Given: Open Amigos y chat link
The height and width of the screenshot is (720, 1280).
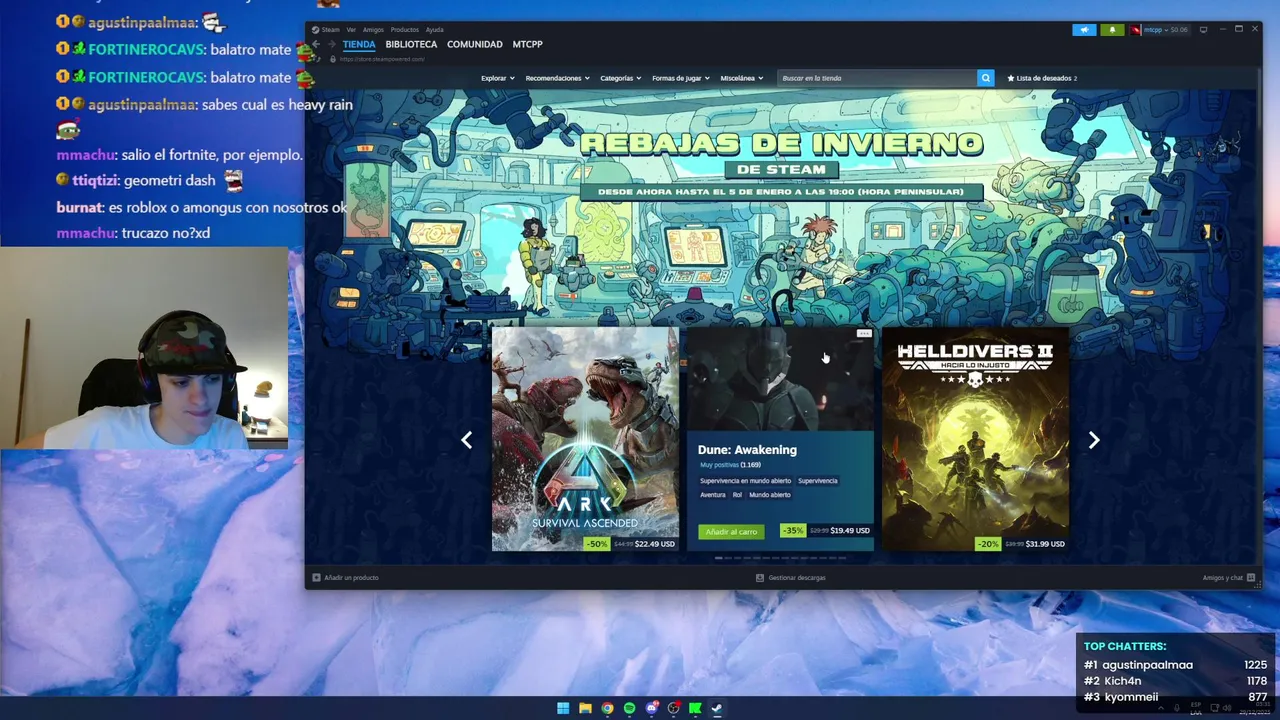Looking at the screenshot, I should tap(1222, 577).
